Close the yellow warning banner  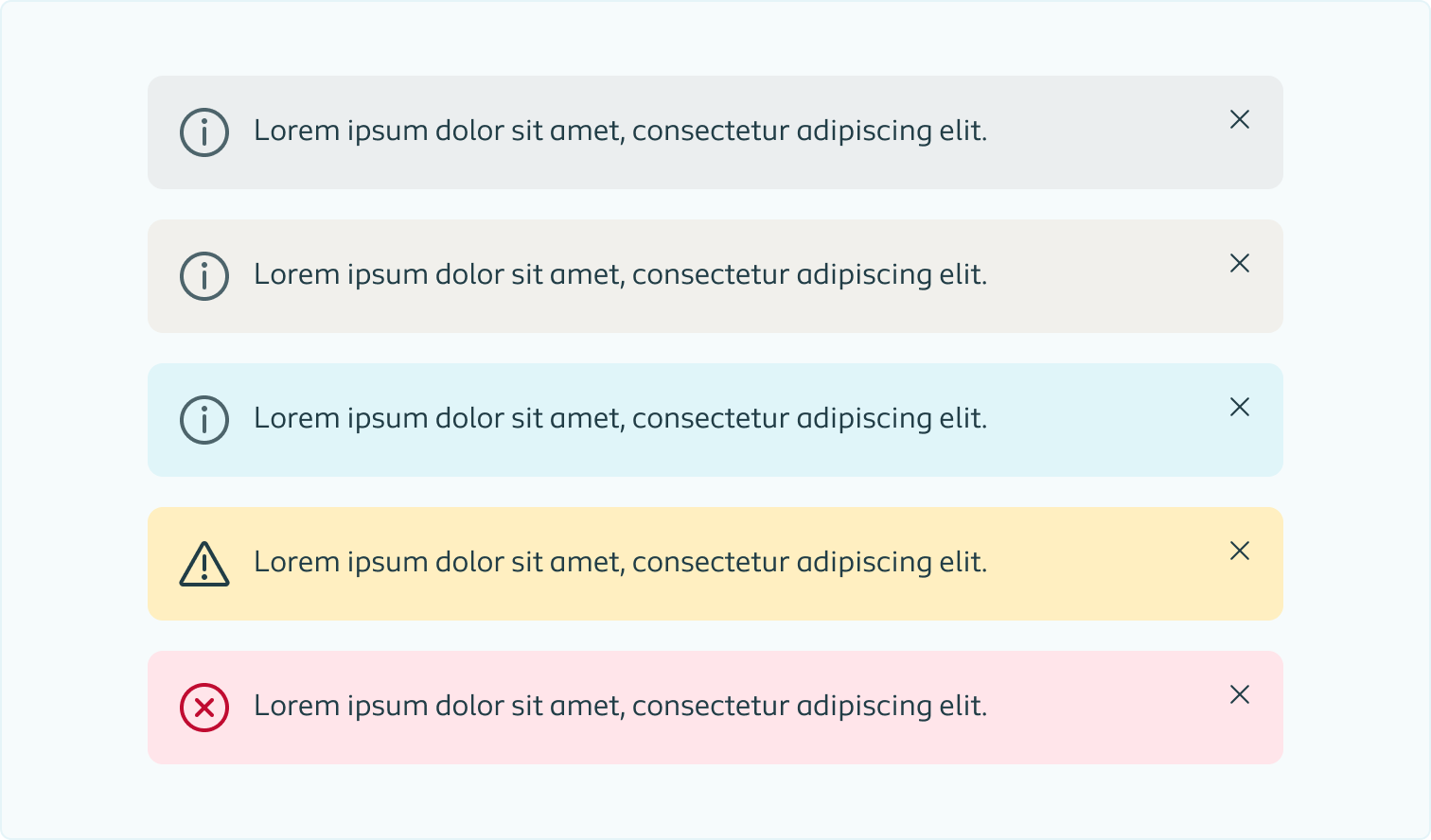tap(1240, 551)
